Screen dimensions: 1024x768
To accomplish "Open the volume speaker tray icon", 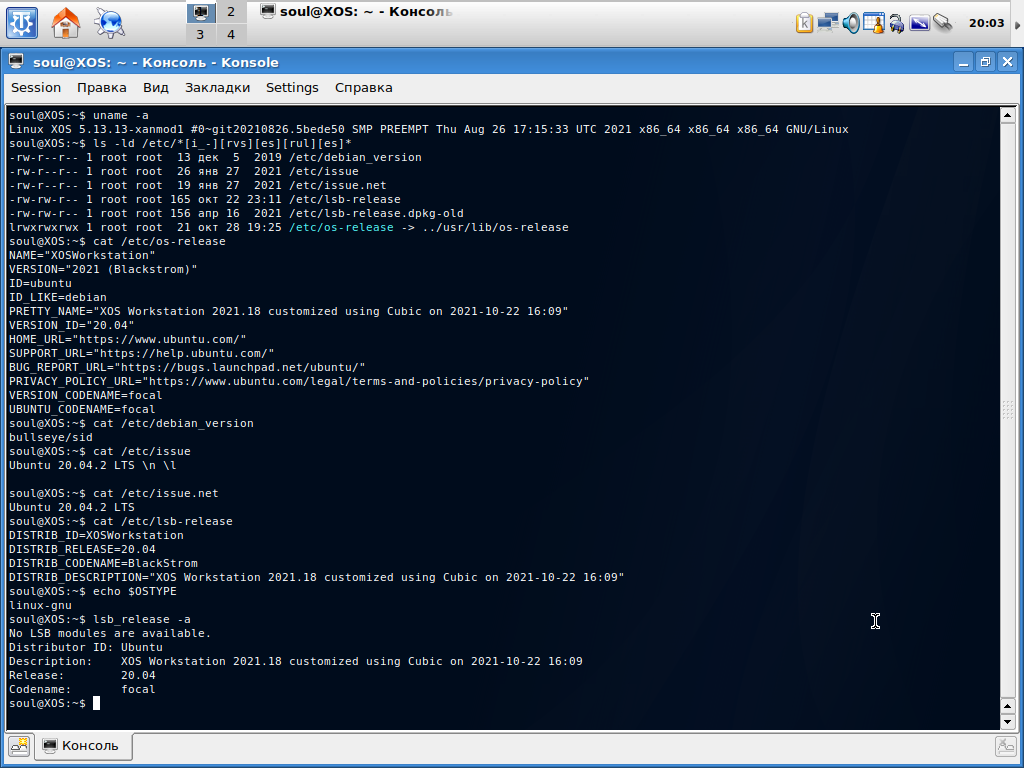I will pyautogui.click(x=850, y=24).
